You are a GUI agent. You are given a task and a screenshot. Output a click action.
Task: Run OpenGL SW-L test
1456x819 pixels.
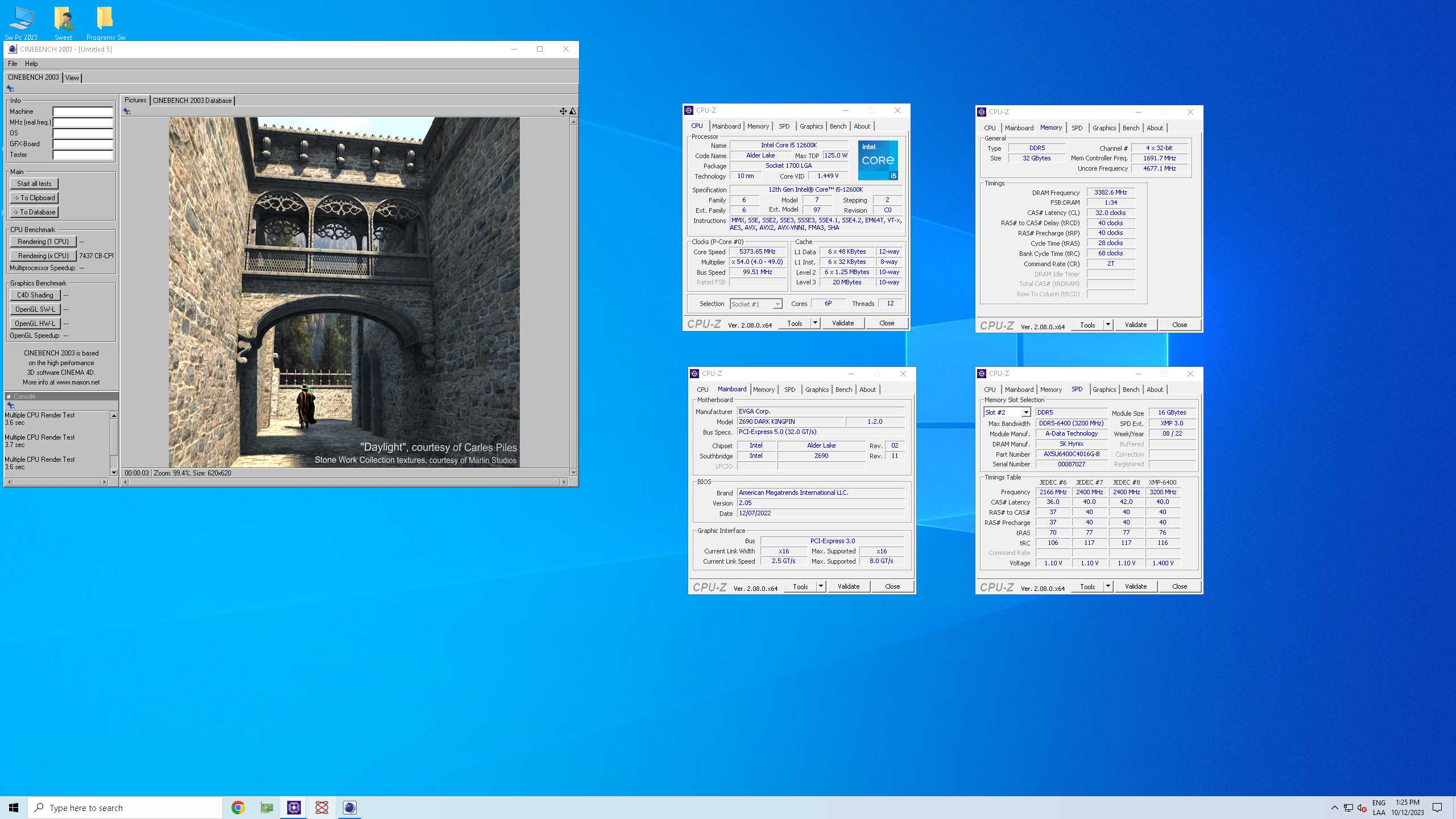35,309
